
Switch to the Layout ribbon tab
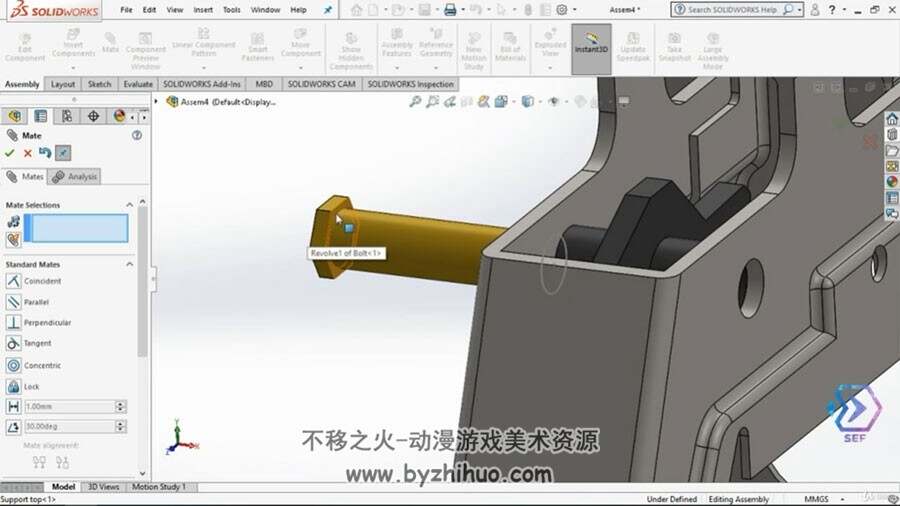tap(63, 84)
